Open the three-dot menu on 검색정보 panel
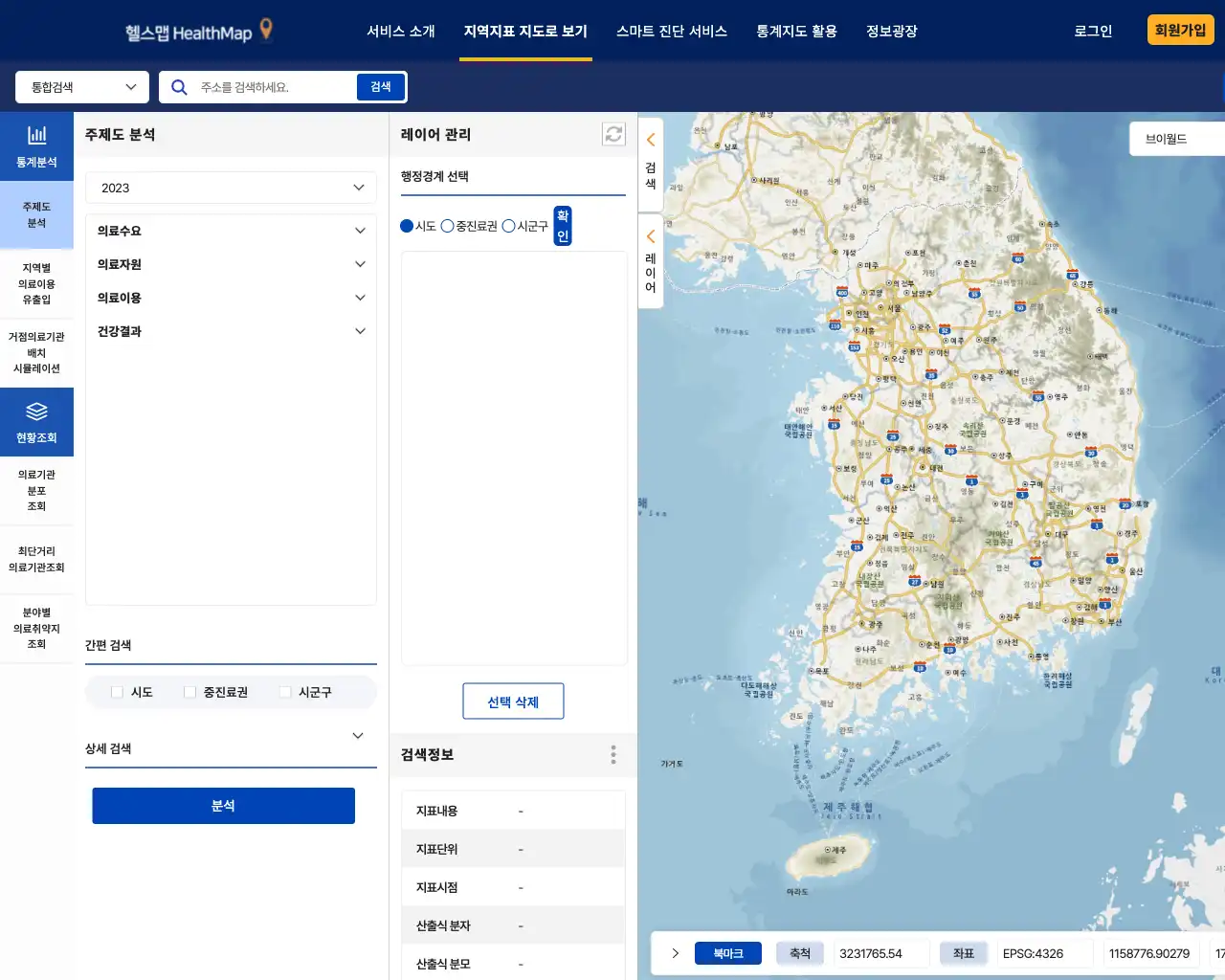1225x980 pixels. [613, 754]
